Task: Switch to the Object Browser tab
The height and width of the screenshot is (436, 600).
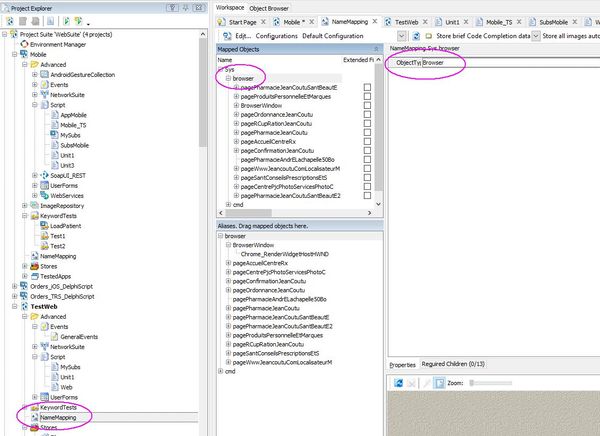Action: [270, 6]
